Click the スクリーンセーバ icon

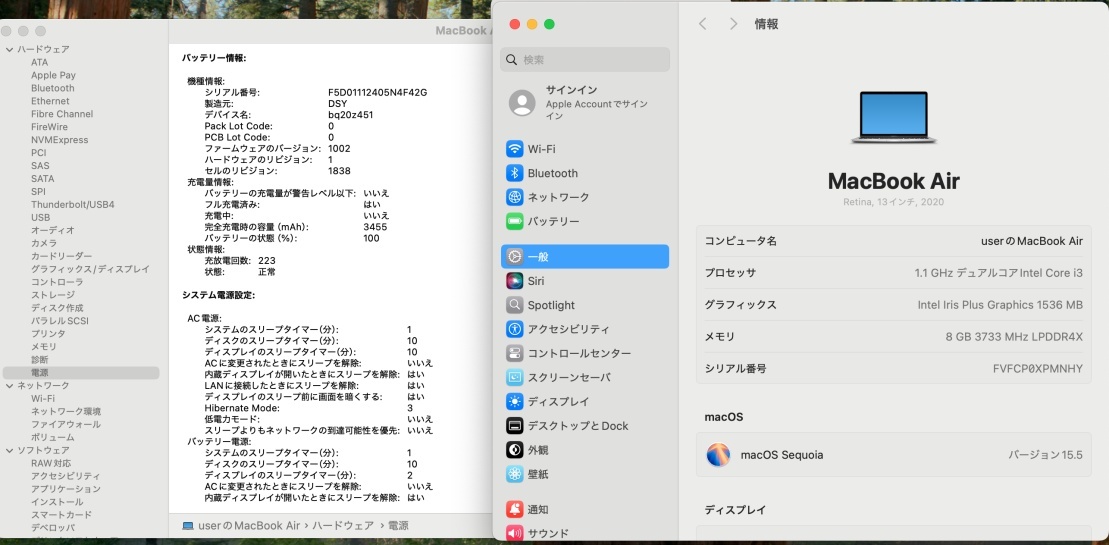point(515,377)
